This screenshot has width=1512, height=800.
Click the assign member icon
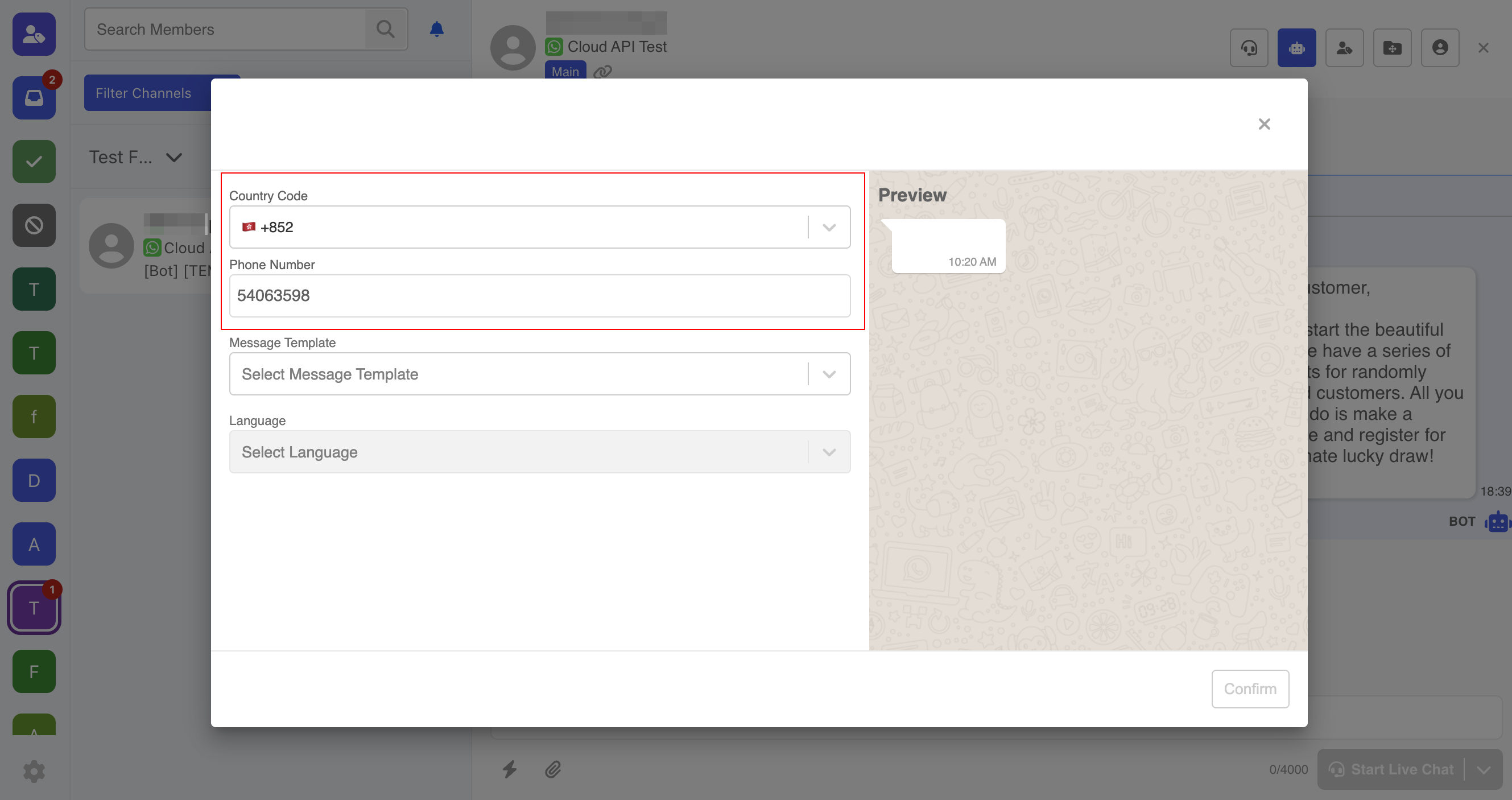point(1344,48)
